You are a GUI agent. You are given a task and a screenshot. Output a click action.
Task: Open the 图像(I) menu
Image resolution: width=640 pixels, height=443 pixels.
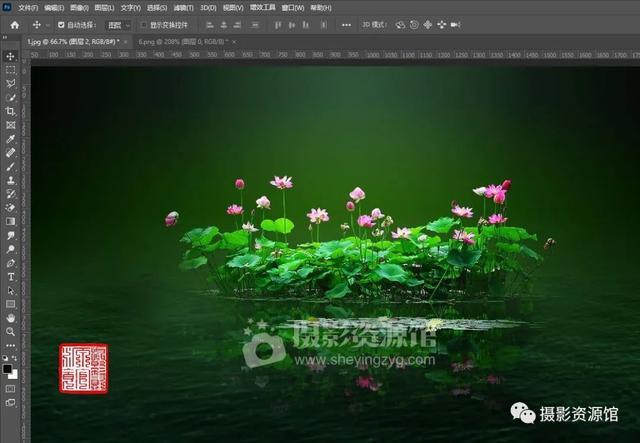coord(79,8)
